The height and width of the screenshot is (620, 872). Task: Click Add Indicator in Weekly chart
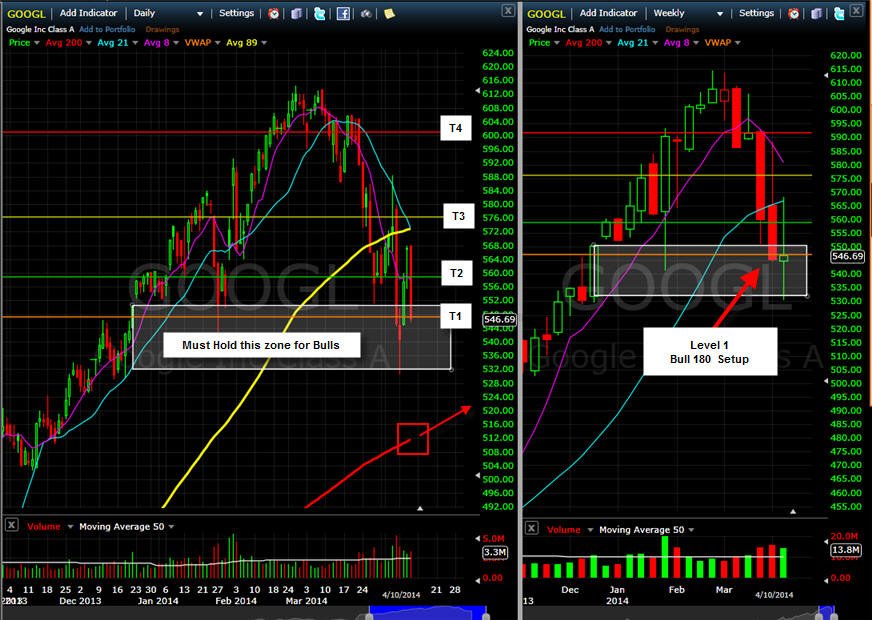608,13
